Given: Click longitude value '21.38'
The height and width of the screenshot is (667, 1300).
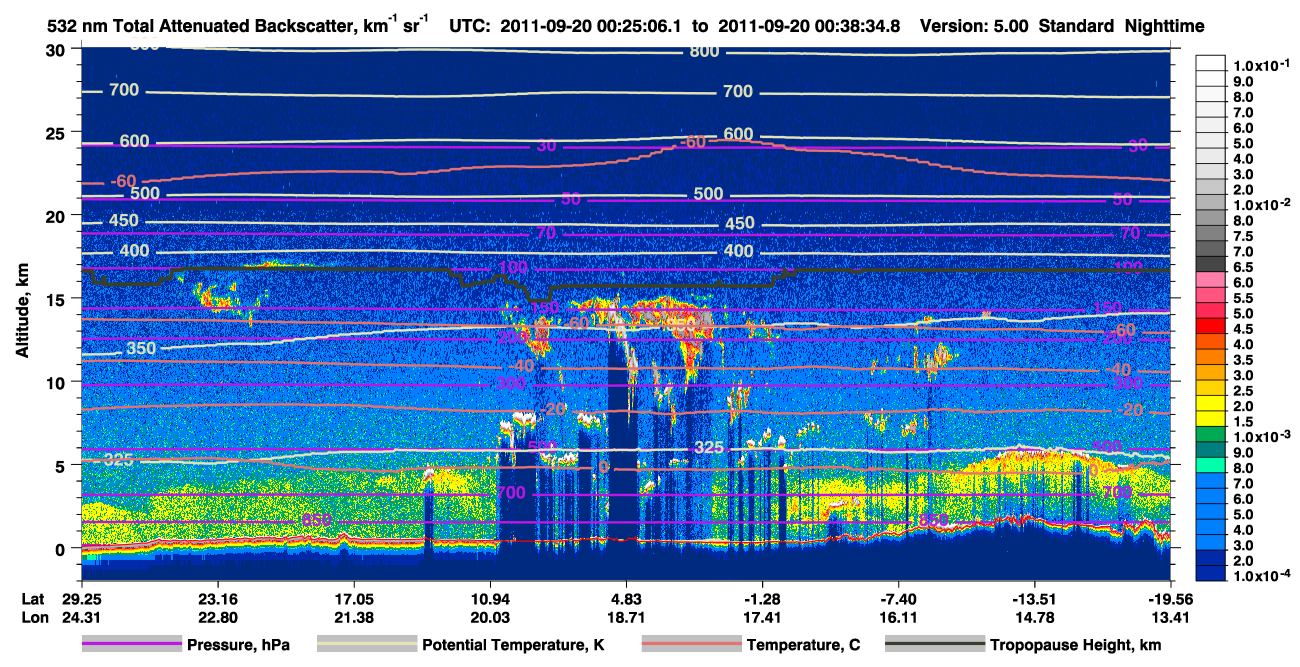Looking at the screenshot, I should (354, 617).
